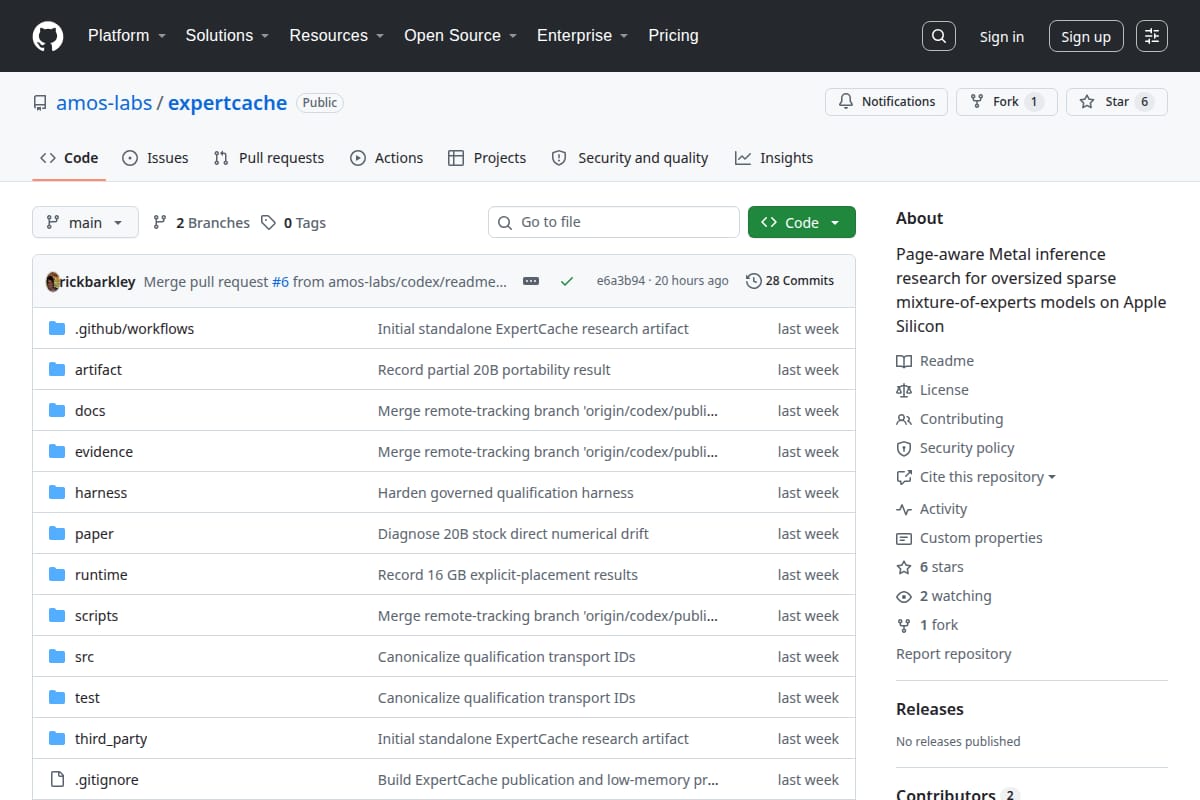Open the expertcache repository name link

pyautogui.click(x=227, y=102)
